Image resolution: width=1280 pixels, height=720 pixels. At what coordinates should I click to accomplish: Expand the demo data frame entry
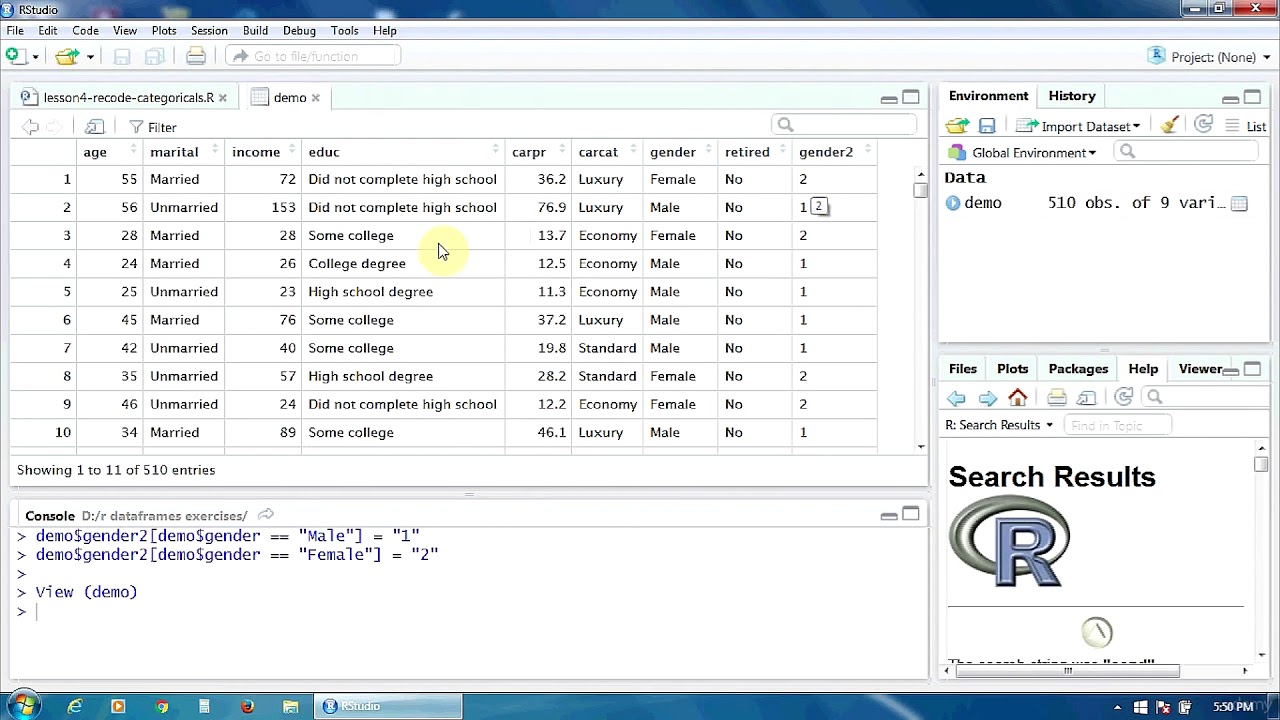[x=953, y=203]
